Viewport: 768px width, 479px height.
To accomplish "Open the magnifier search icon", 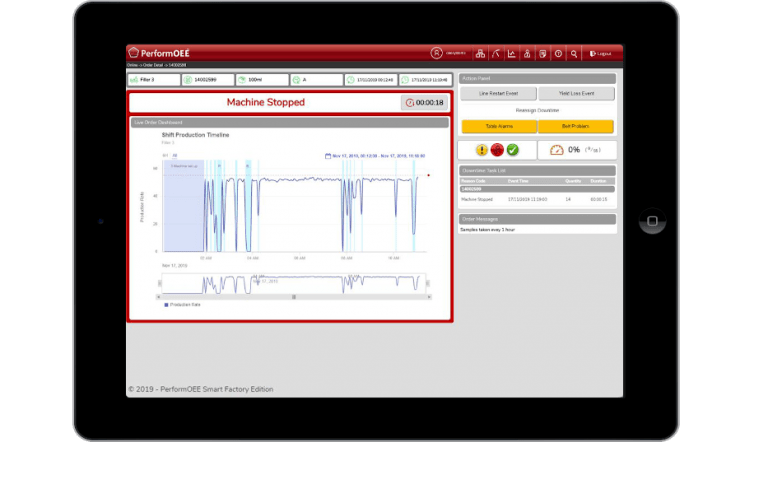I will pos(574,54).
